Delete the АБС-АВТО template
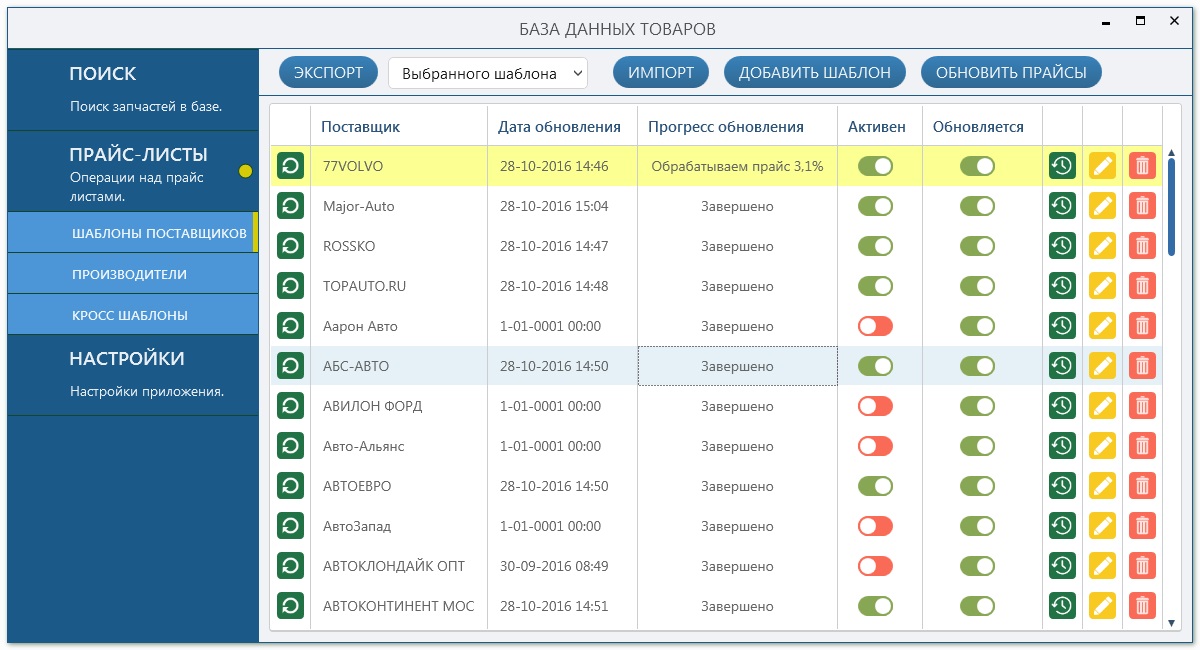The image size is (1200, 650). click(1142, 366)
